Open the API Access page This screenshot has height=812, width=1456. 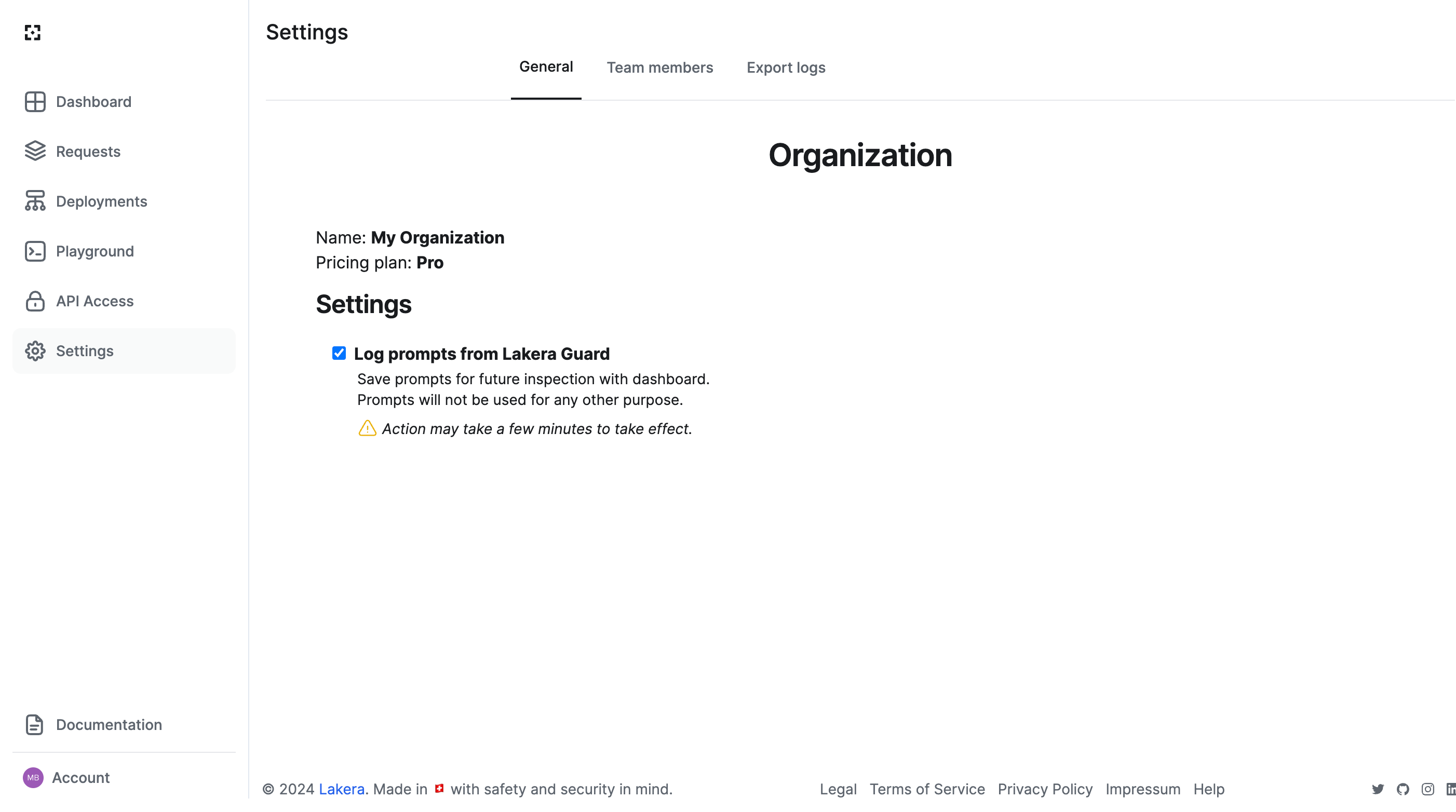(94, 301)
